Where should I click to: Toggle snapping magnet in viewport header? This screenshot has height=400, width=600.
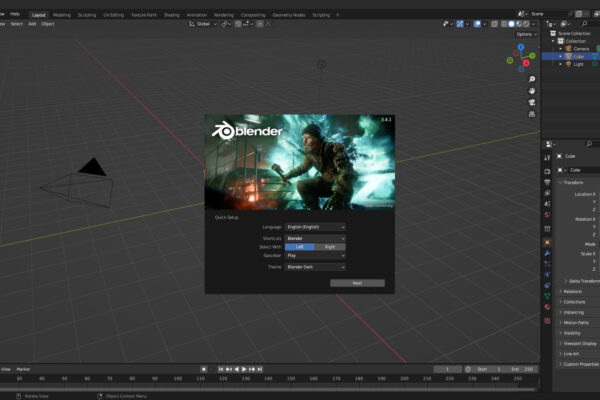click(238, 24)
